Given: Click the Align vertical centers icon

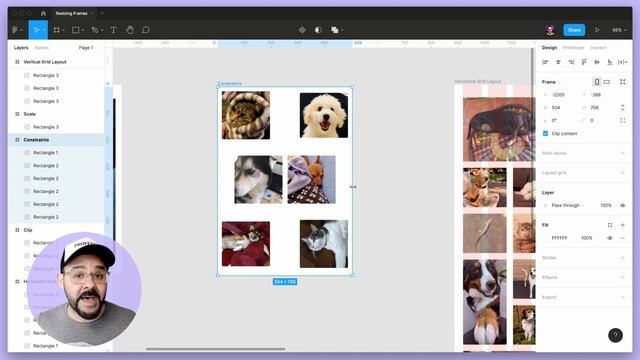Looking at the screenshot, I should (597, 62).
